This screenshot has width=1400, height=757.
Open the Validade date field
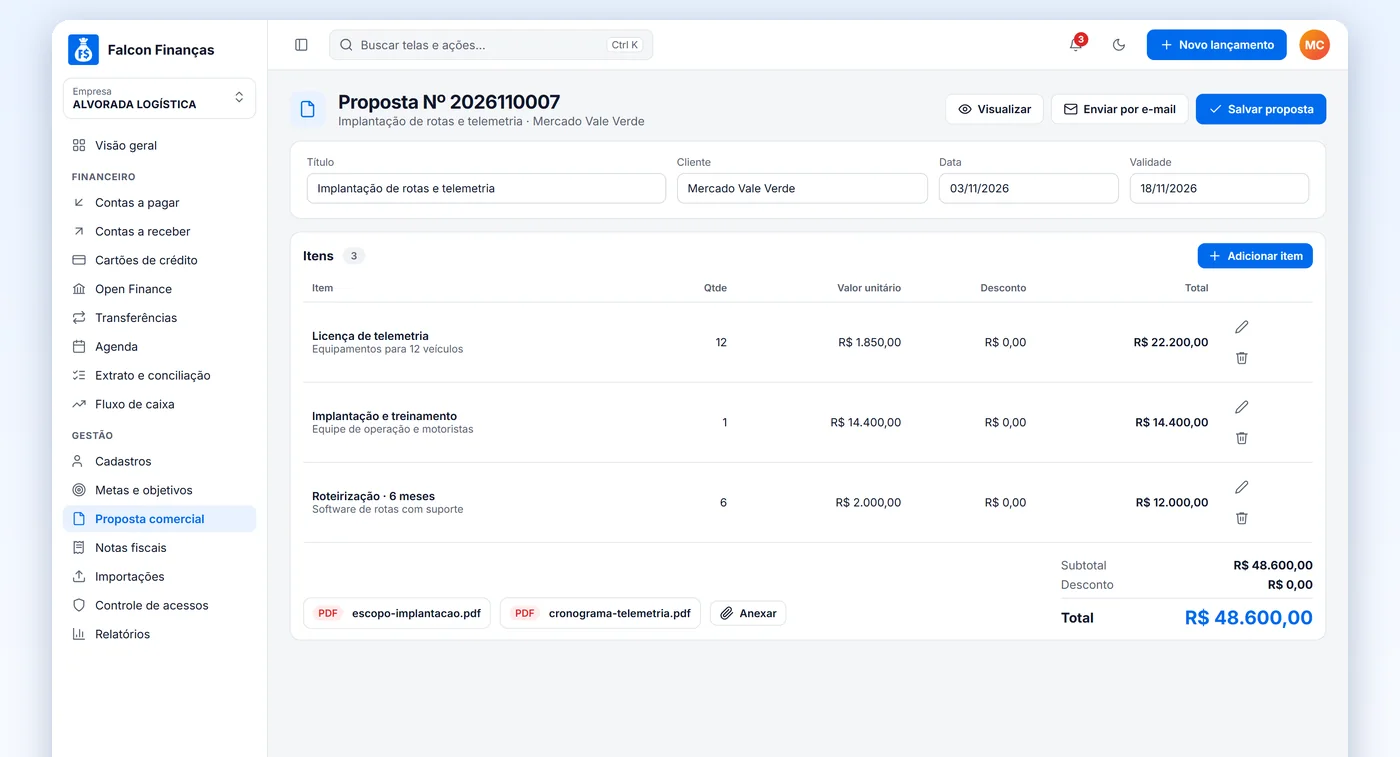(x=1219, y=188)
